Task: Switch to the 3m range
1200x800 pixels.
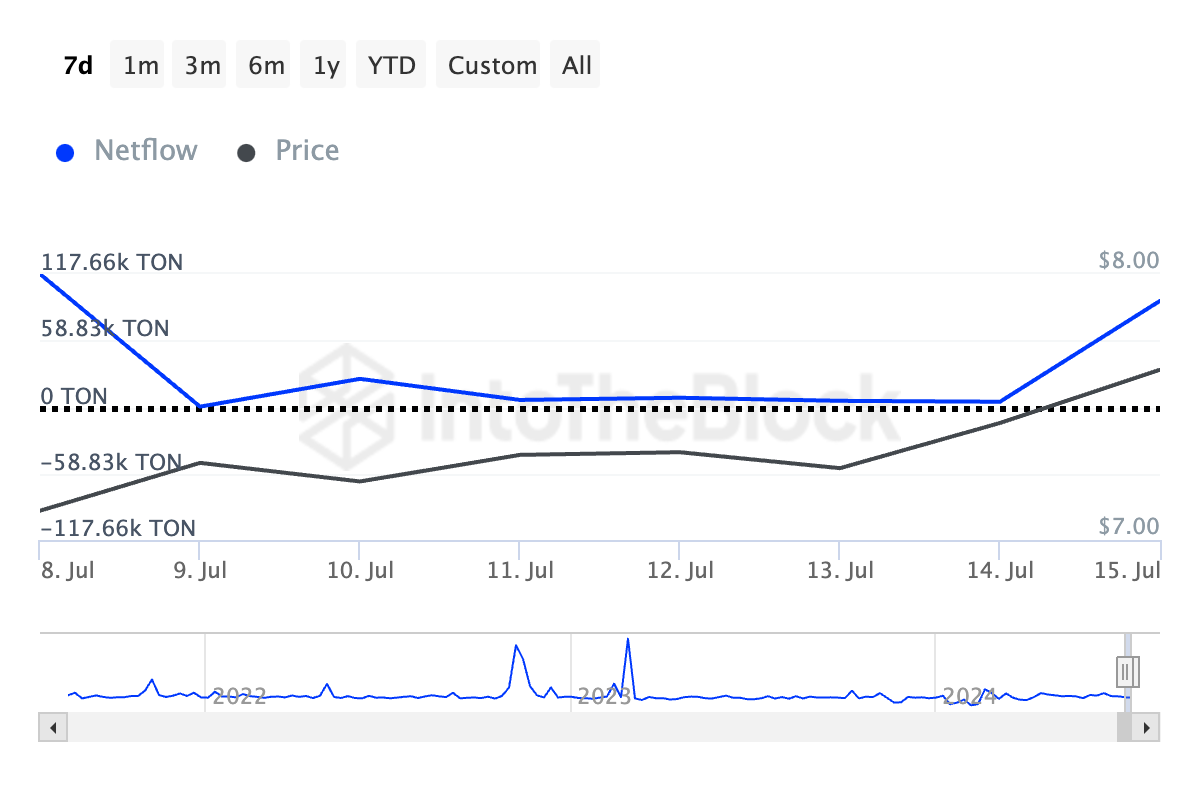Action: tap(203, 66)
